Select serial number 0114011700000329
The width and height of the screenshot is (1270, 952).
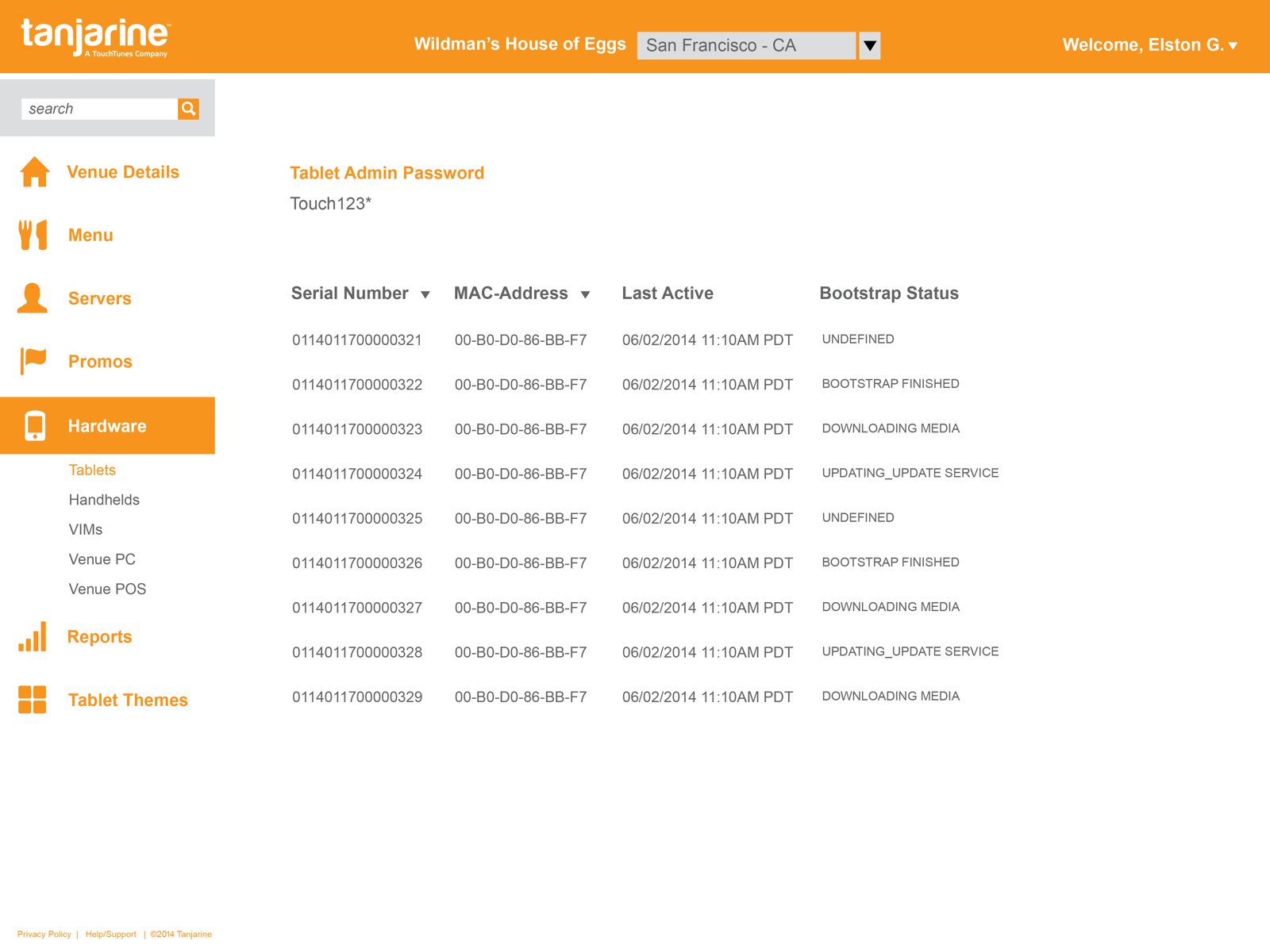click(357, 697)
